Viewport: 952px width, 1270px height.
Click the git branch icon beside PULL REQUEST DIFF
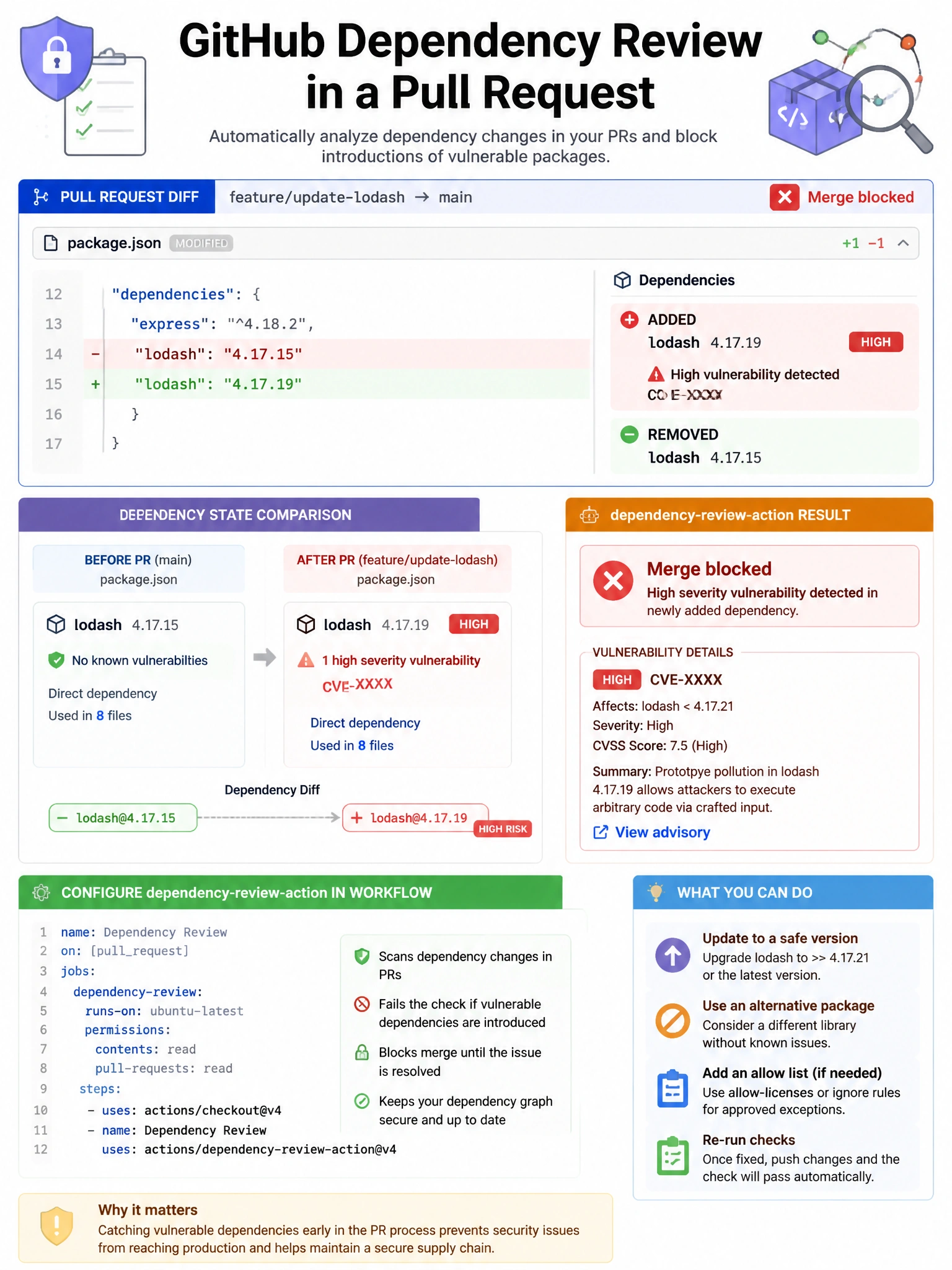click(41, 197)
